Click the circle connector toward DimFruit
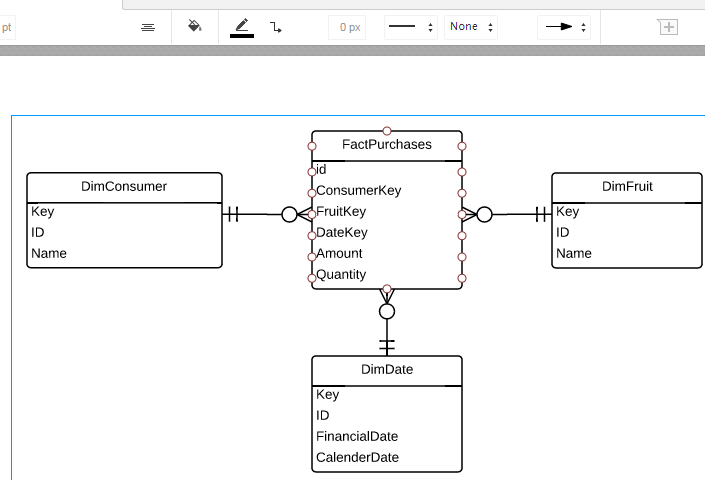The height and width of the screenshot is (480, 705). (x=484, y=214)
